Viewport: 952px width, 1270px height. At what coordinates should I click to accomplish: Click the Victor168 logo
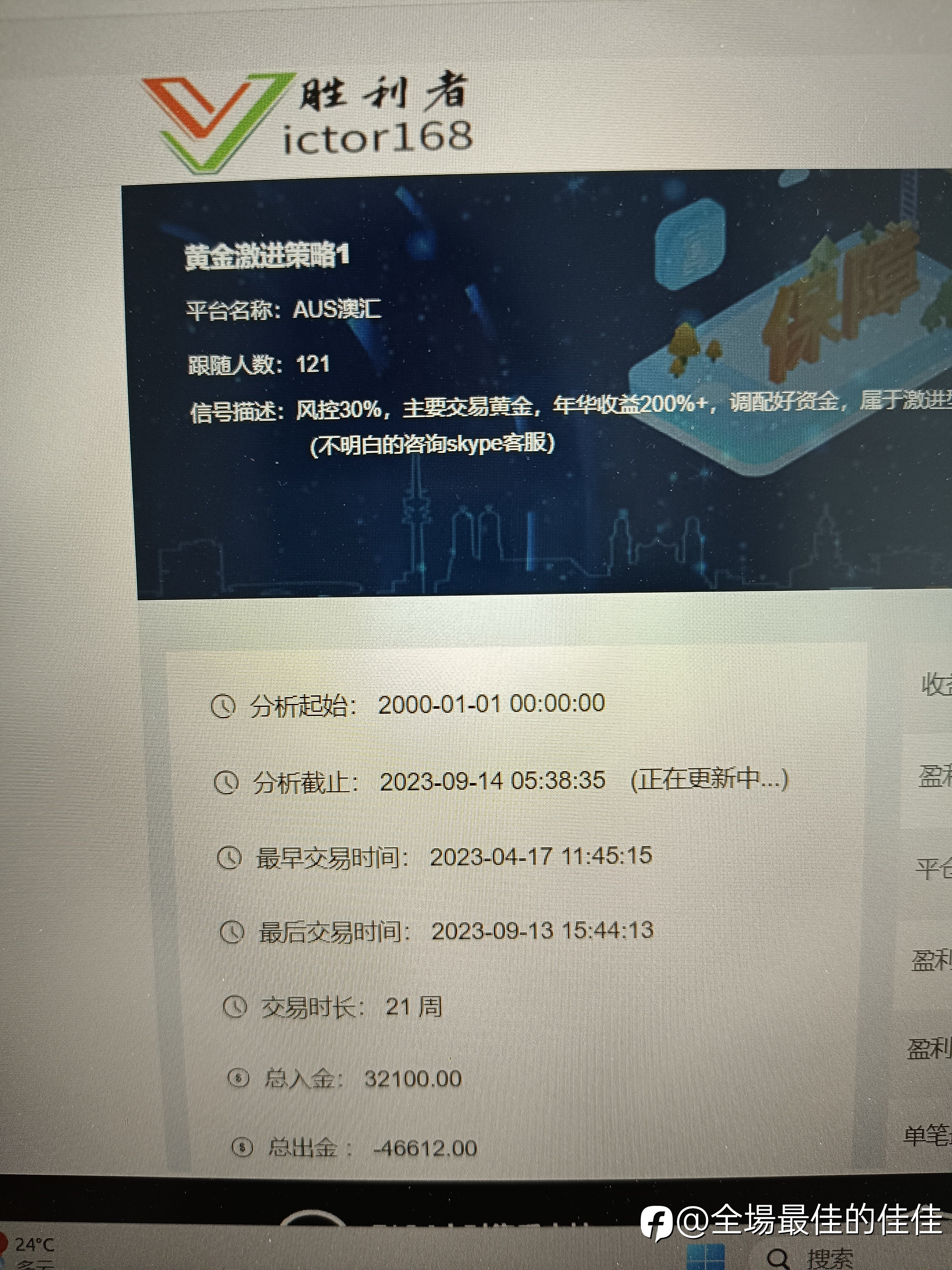307,122
